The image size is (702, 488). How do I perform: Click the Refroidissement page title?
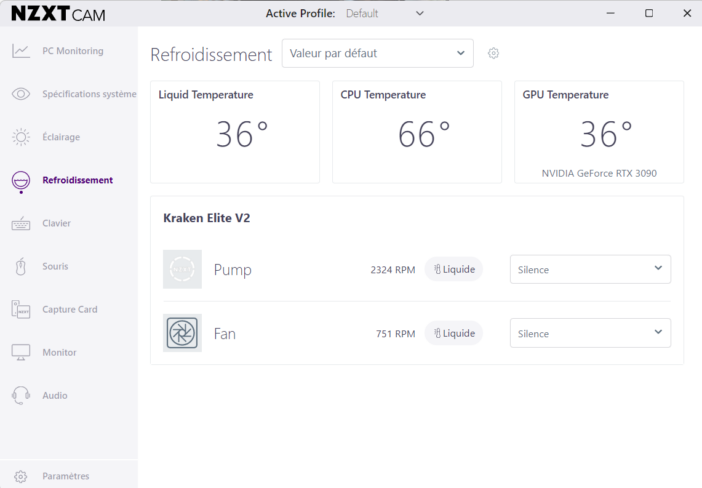211,55
